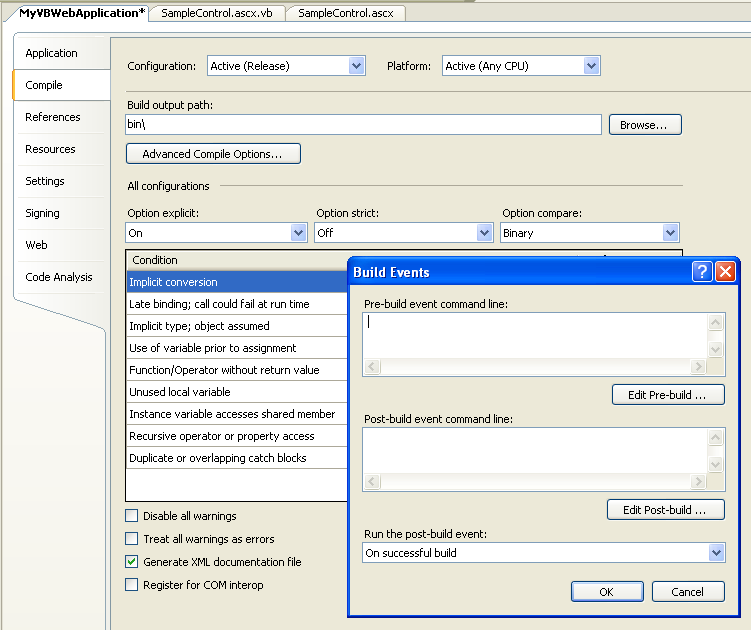Open Option compare dropdown
Image resolution: width=751 pixels, height=630 pixels.
(x=671, y=233)
